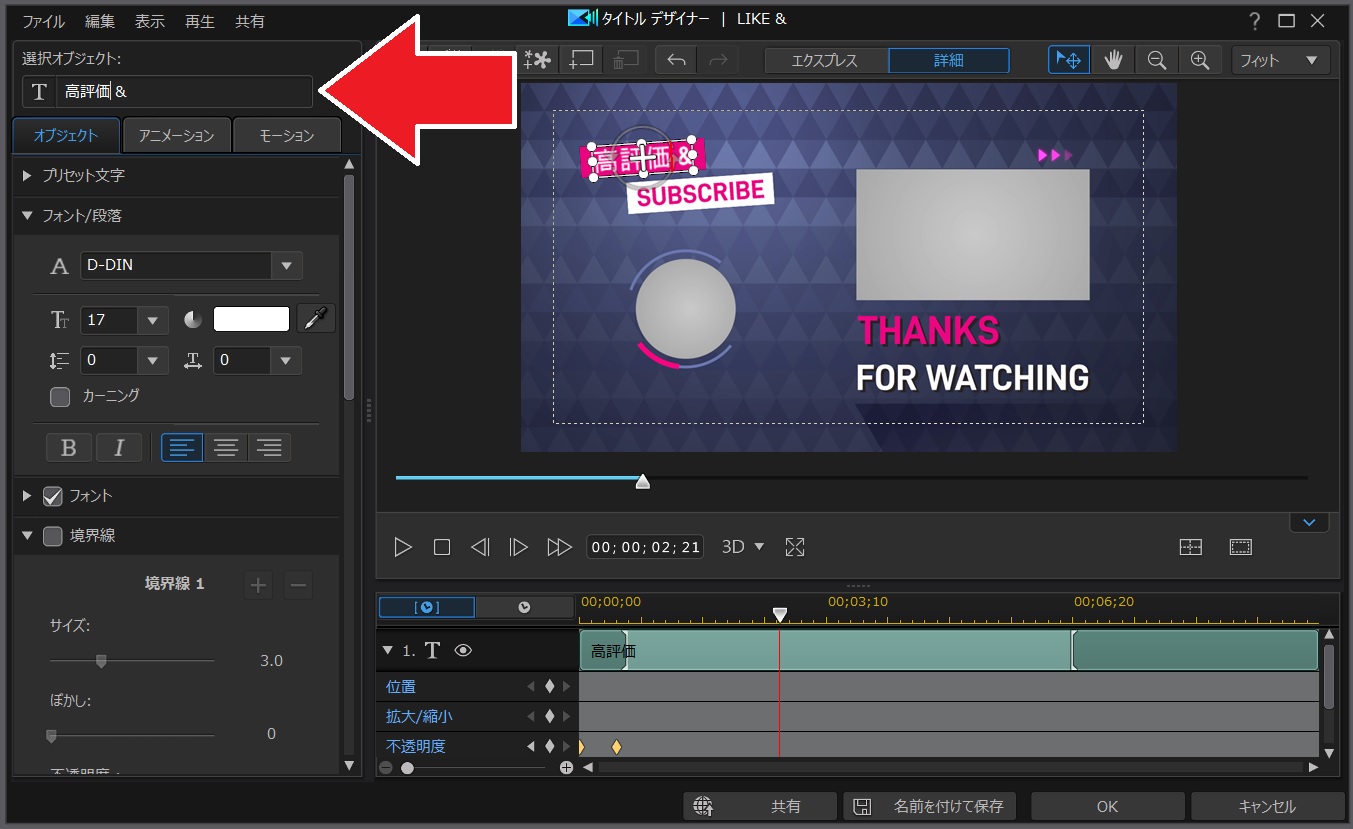The image size is (1353, 829).
Task: Switch to エクスプレス mode
Action: pos(825,60)
